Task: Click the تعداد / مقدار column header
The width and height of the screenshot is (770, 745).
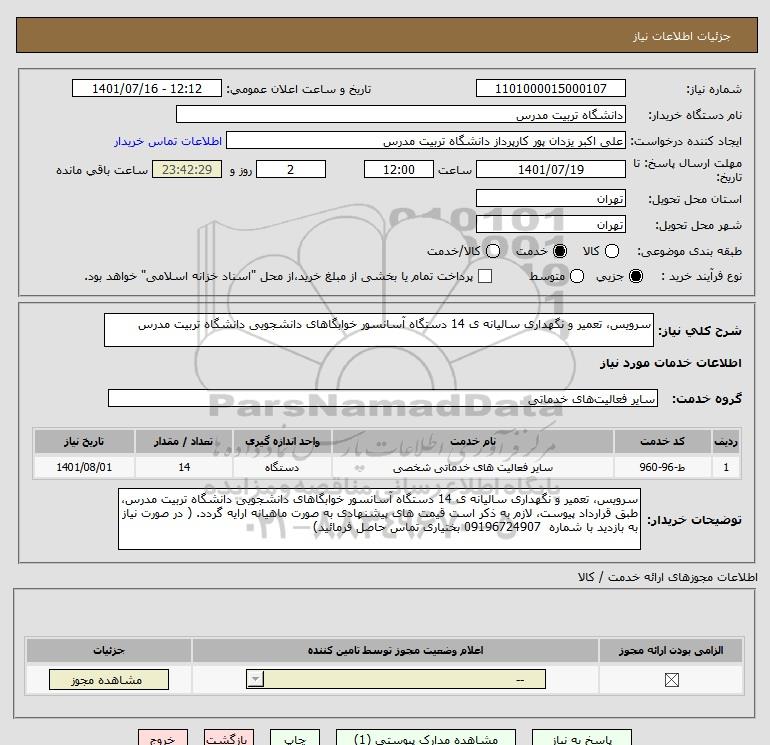Action: click(x=184, y=441)
